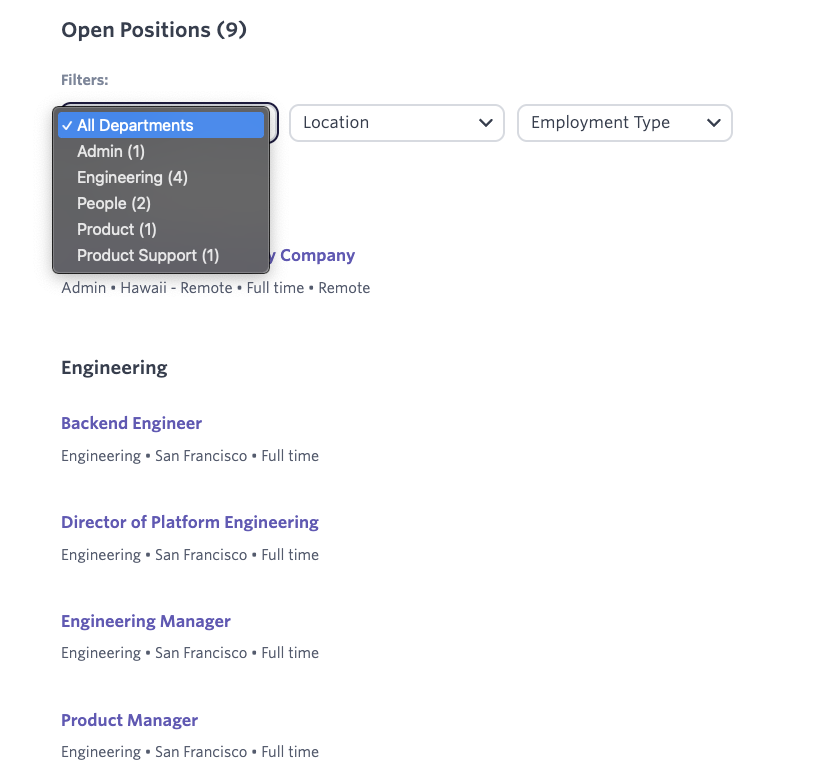Select Admin (1) from department list
827x782 pixels.
(111, 151)
